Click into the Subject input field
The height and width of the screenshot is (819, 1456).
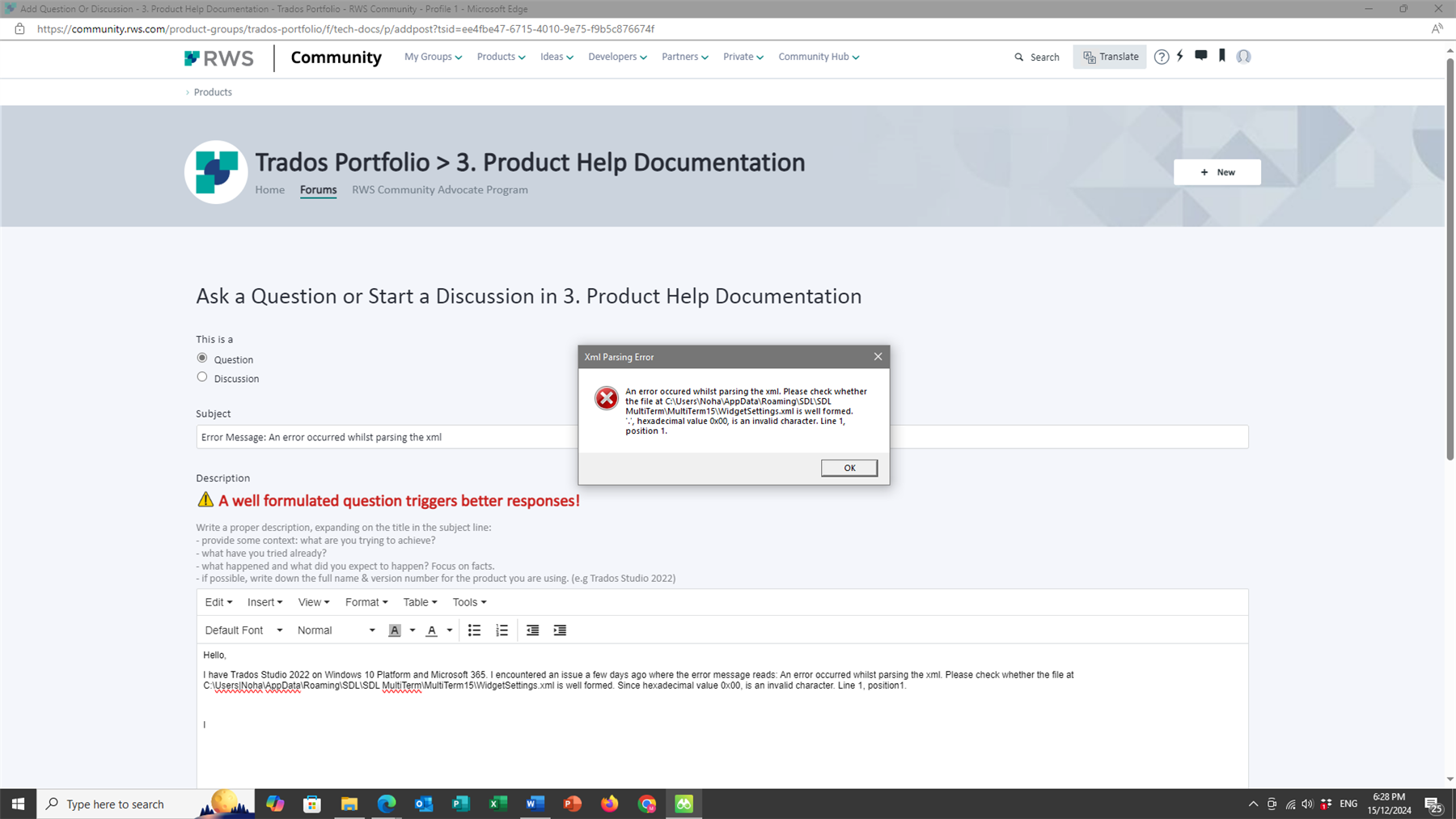(x=722, y=437)
